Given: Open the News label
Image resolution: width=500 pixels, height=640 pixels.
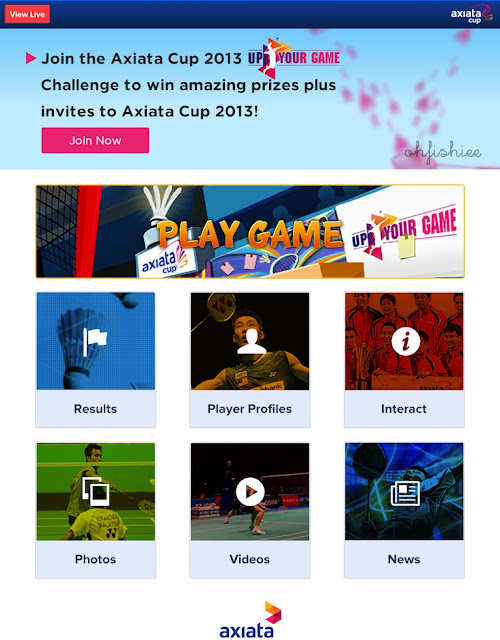Looking at the screenshot, I should coord(404,559).
